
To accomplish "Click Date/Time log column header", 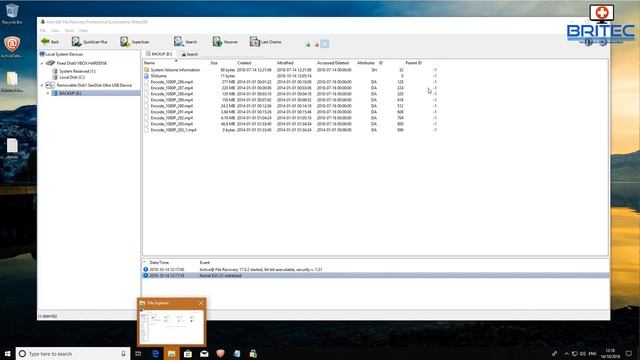I will [x=159, y=262].
